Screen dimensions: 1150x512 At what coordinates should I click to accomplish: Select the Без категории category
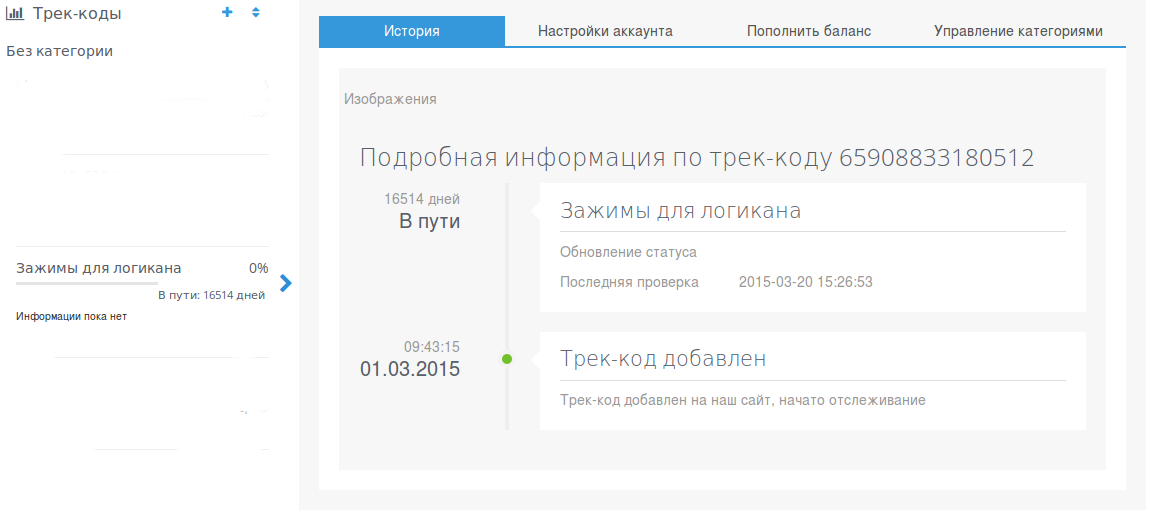point(60,51)
